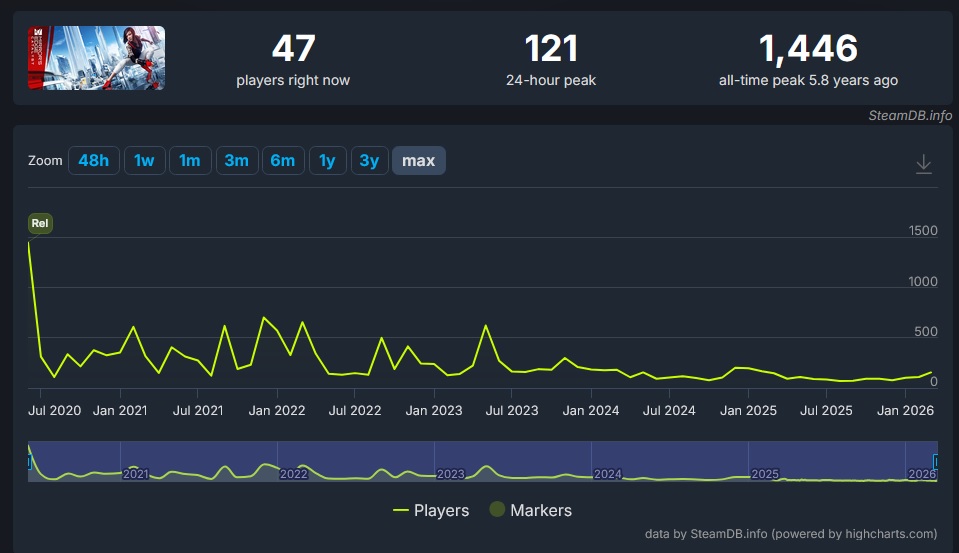959x553 pixels.
Task: Click the 1000 y-axis label
Action: pos(923,281)
